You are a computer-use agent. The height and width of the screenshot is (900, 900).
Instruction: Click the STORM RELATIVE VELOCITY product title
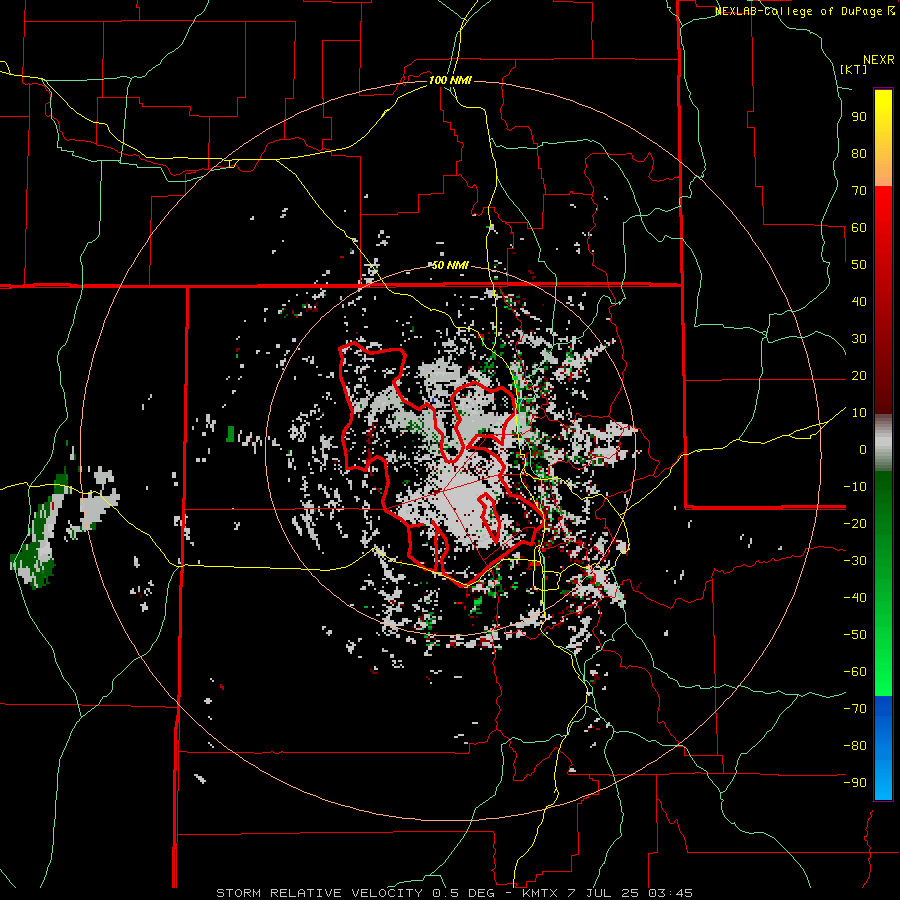click(x=319, y=893)
